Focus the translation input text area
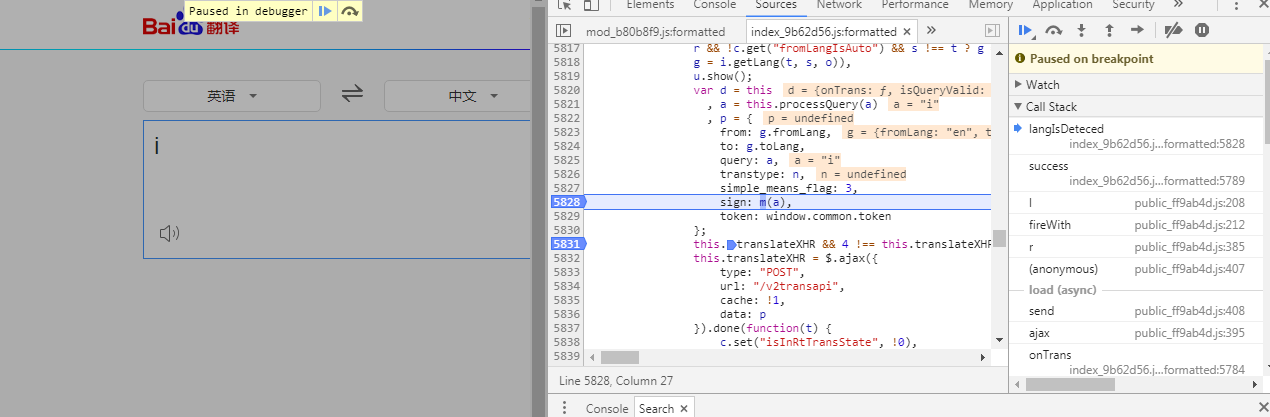Viewport: 1270px width, 417px height. click(x=336, y=190)
